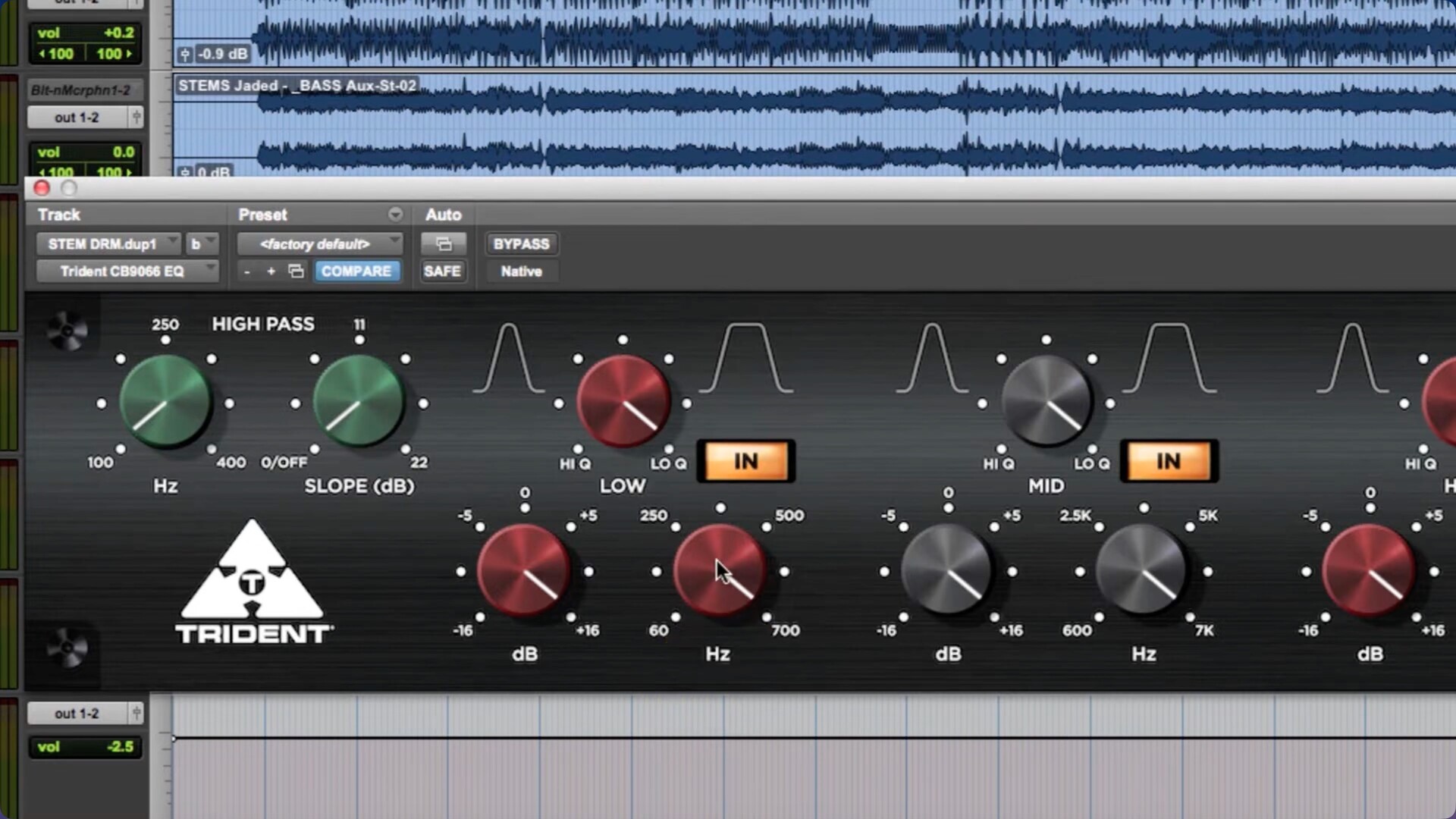
Task: Open the Trident CB9066 EQ plug-in selector
Action: tap(126, 271)
